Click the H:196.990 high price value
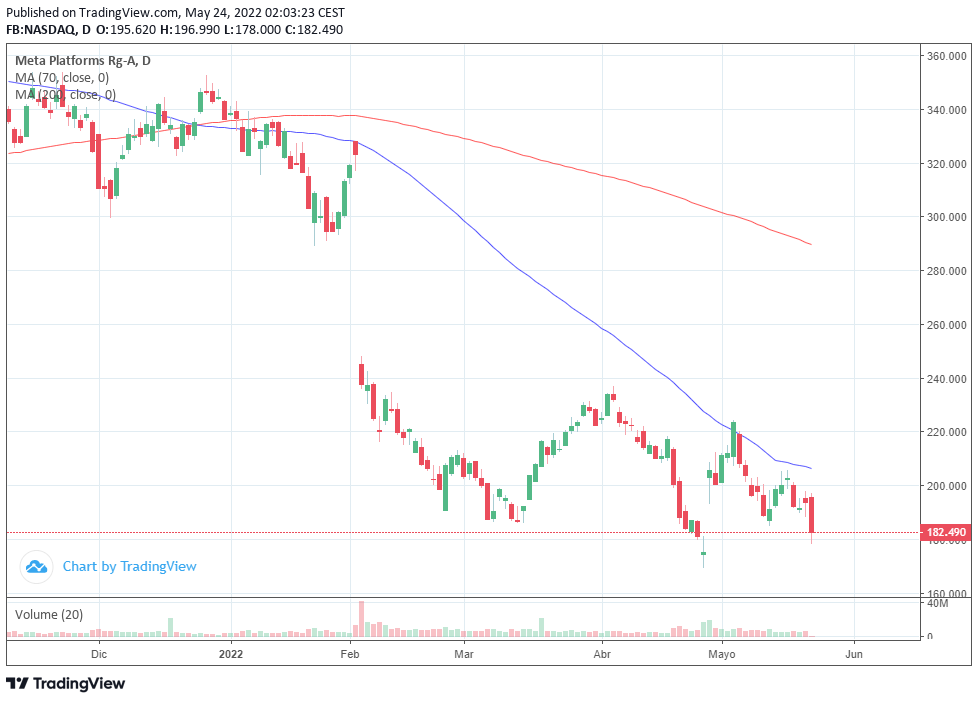 [190, 29]
